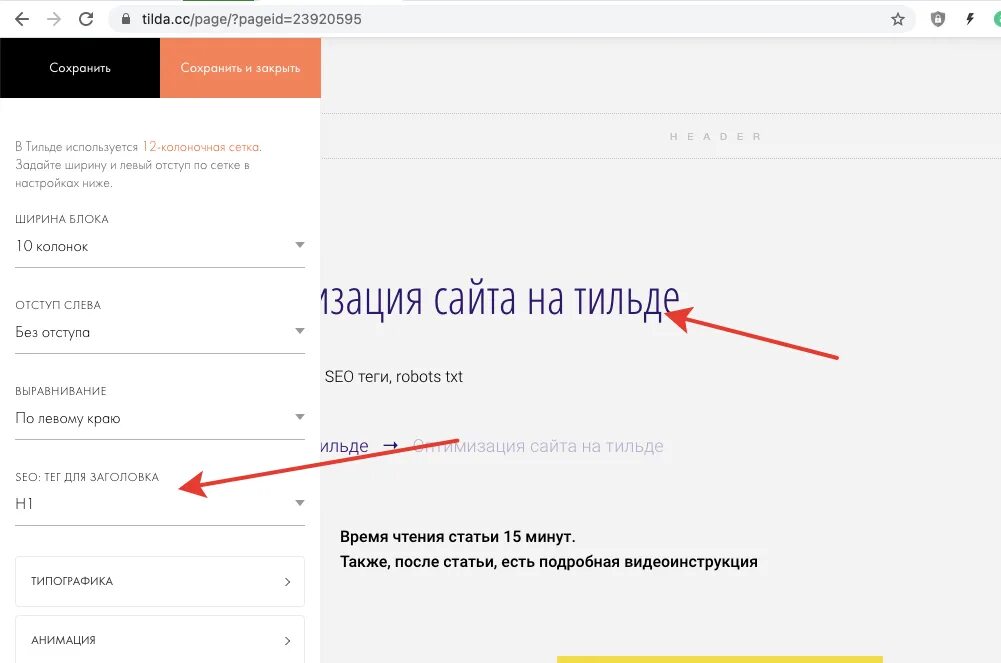Viewport: 1001px width, 663px height.
Task: Open the 12-колоночная сетка link
Action: tap(201, 147)
